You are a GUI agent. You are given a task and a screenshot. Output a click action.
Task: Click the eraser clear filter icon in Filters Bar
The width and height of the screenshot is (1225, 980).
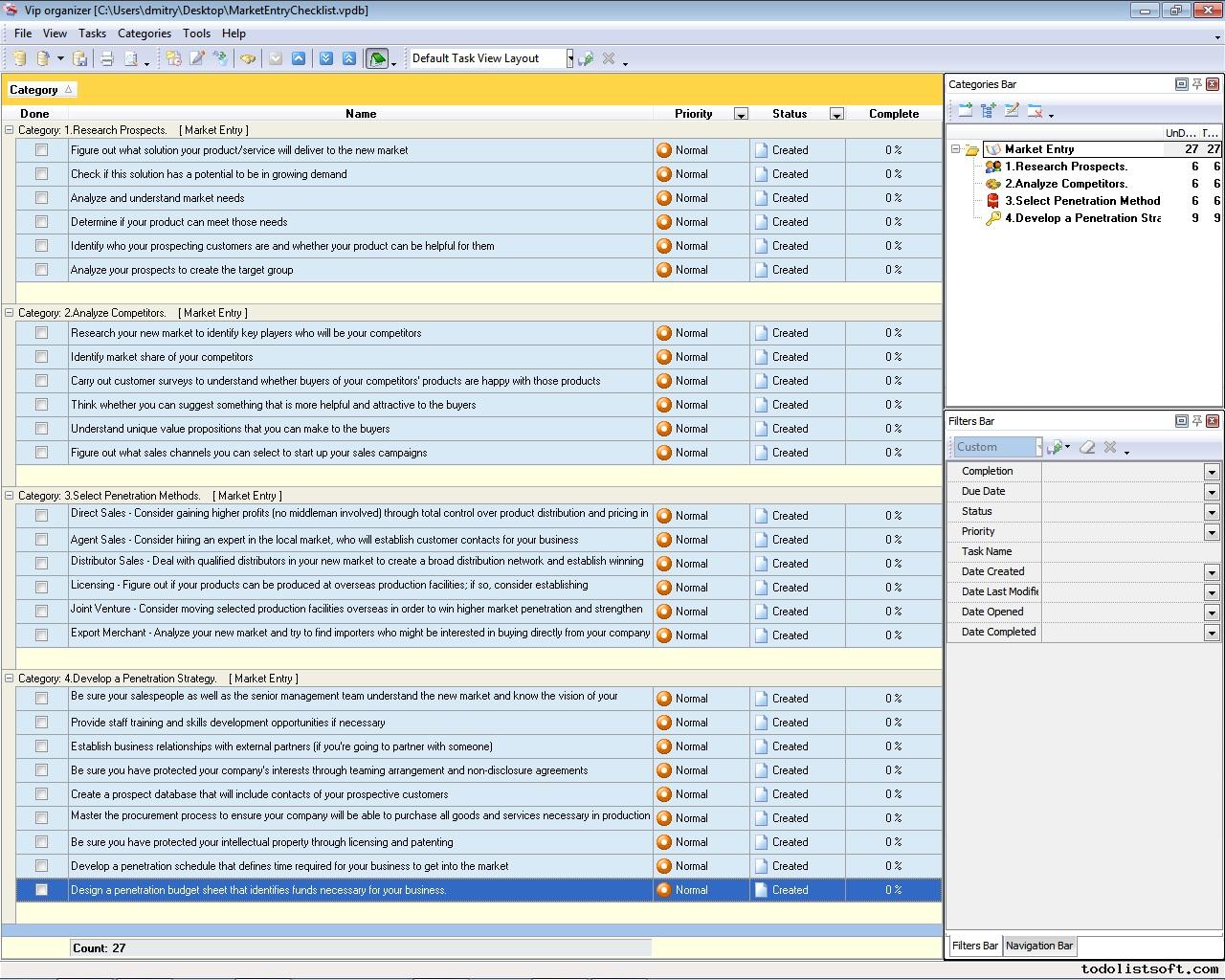1087,447
